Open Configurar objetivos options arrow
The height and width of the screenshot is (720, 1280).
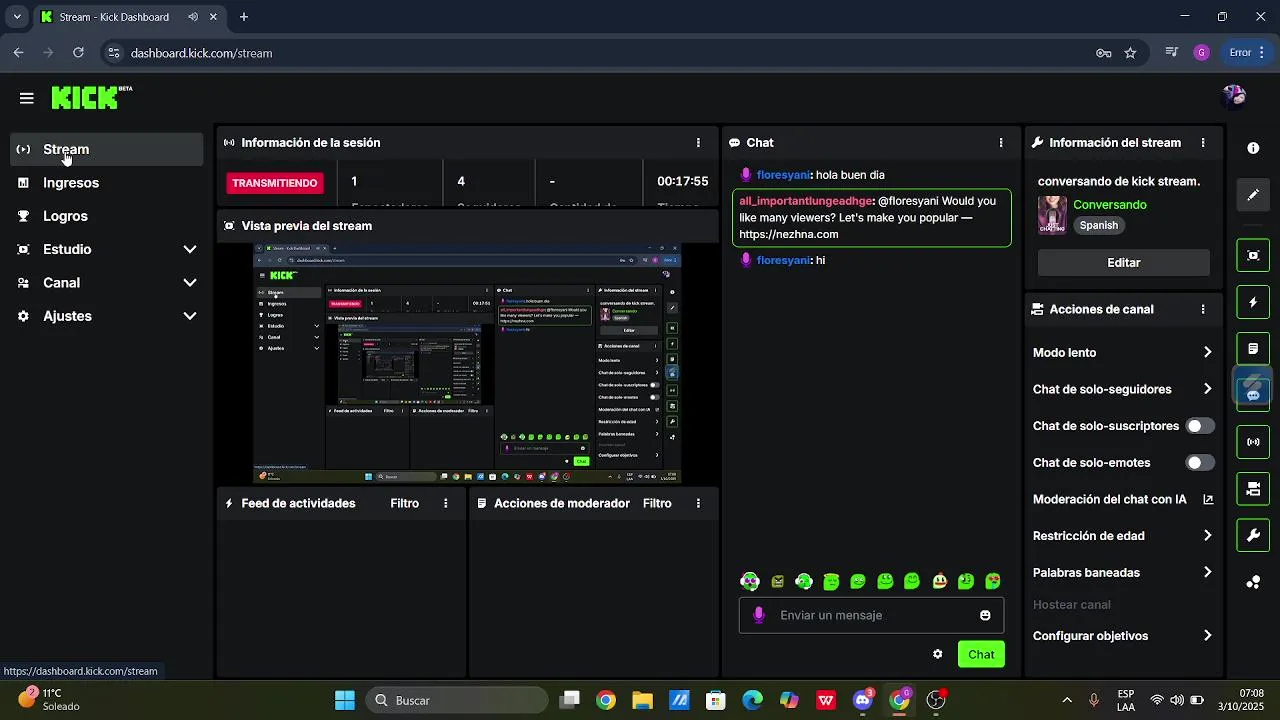[x=1207, y=636]
